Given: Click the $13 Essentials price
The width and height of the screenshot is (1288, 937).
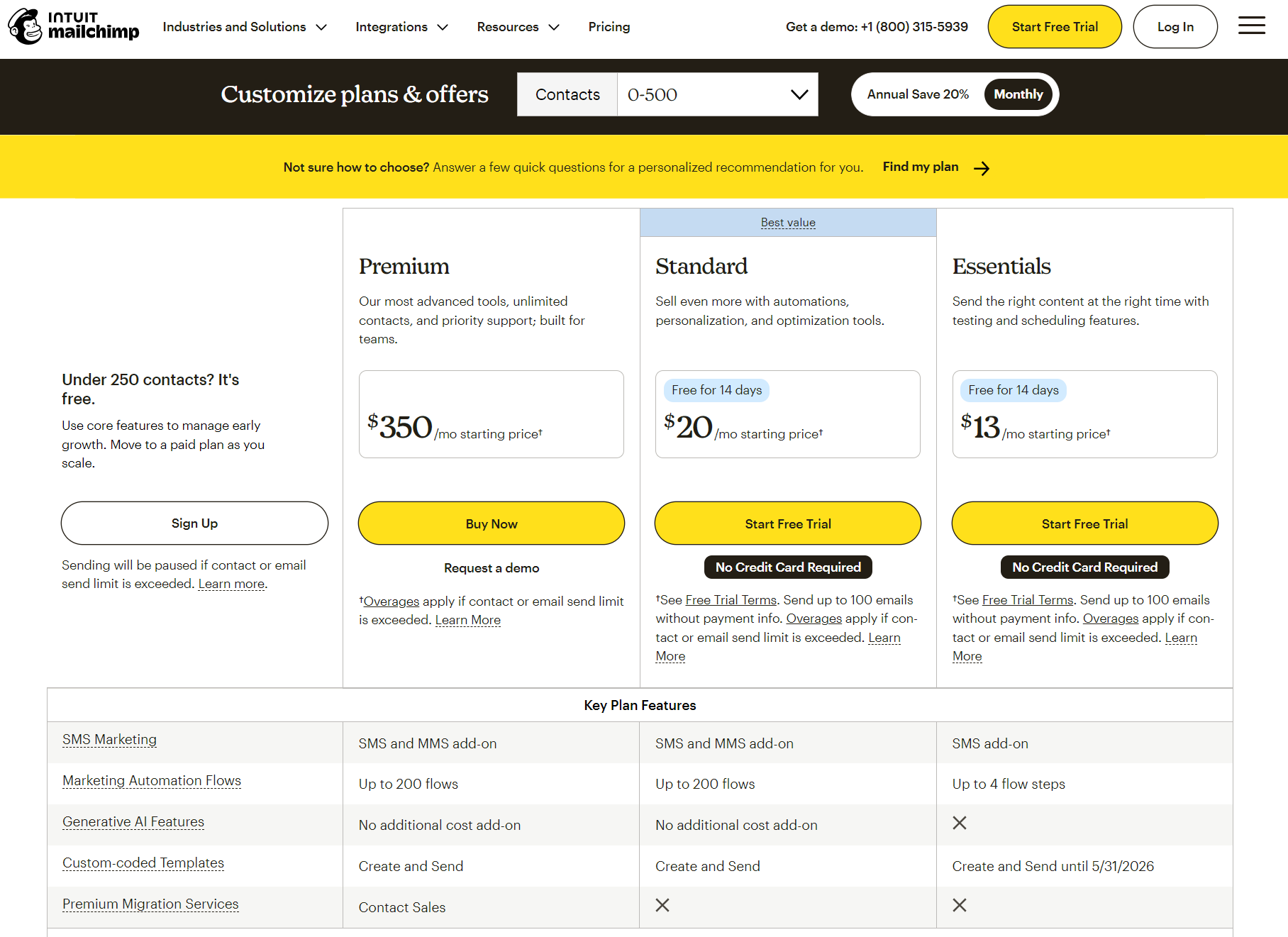Looking at the screenshot, I should (980, 426).
